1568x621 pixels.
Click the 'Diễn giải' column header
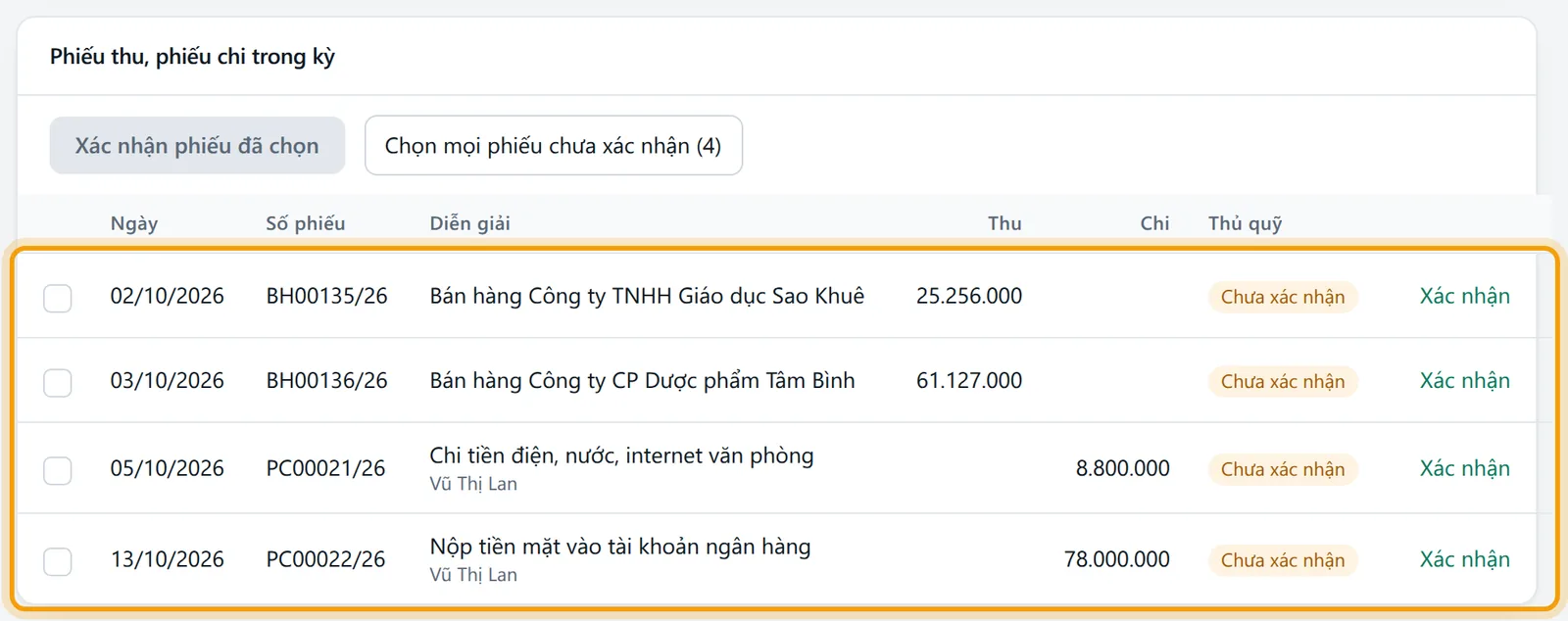tap(469, 223)
